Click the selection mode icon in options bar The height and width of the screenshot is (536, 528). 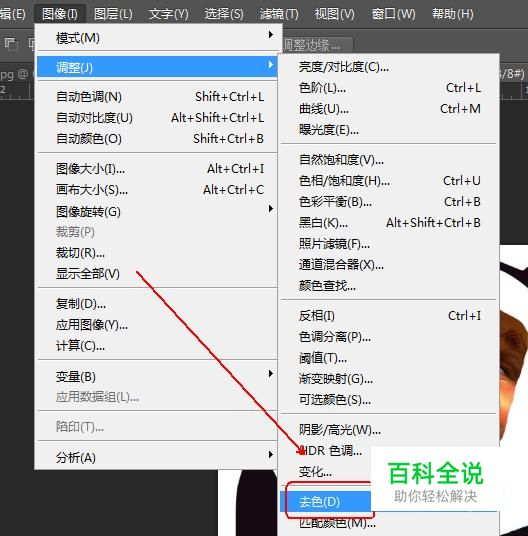click(11, 44)
